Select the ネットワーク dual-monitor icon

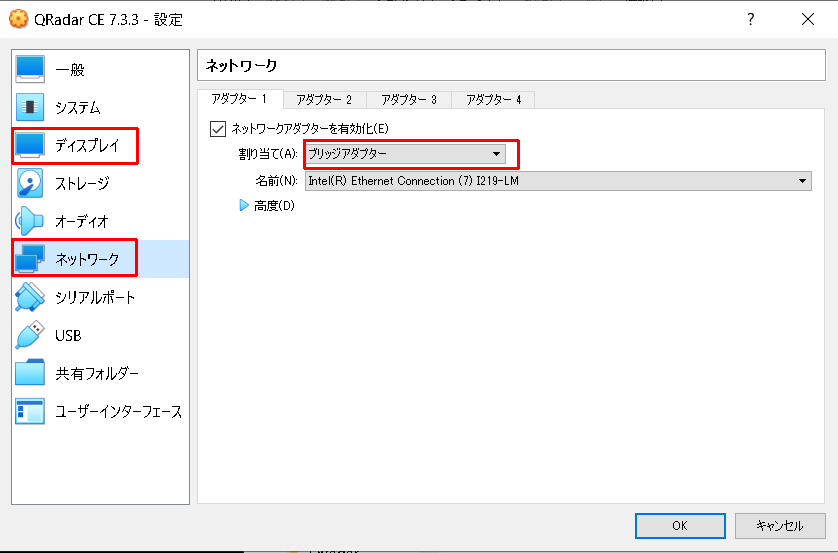coord(30,259)
